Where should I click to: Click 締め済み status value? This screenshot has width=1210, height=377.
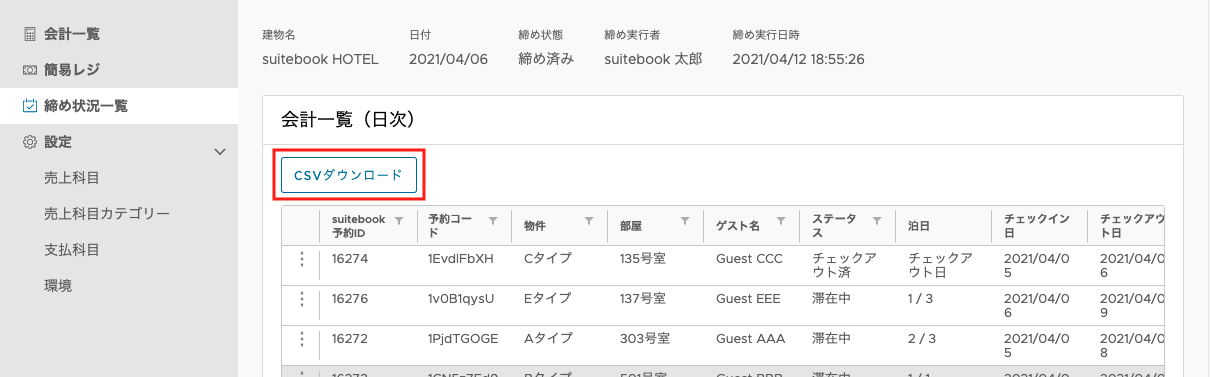(546, 59)
